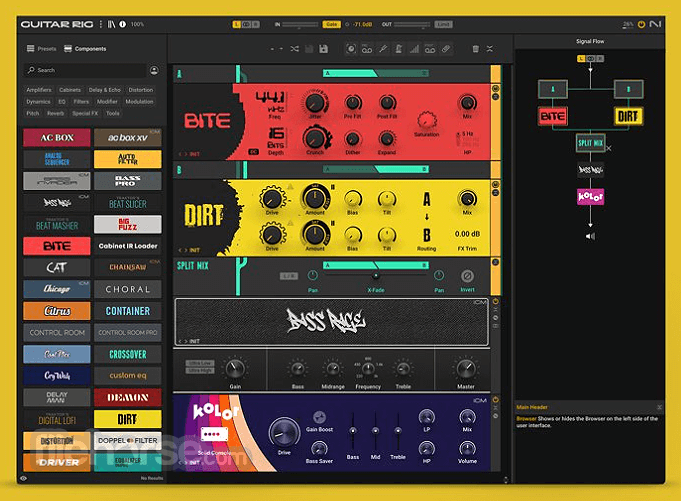Open the three-dot main menu
The image size is (681, 501).
[101, 24]
